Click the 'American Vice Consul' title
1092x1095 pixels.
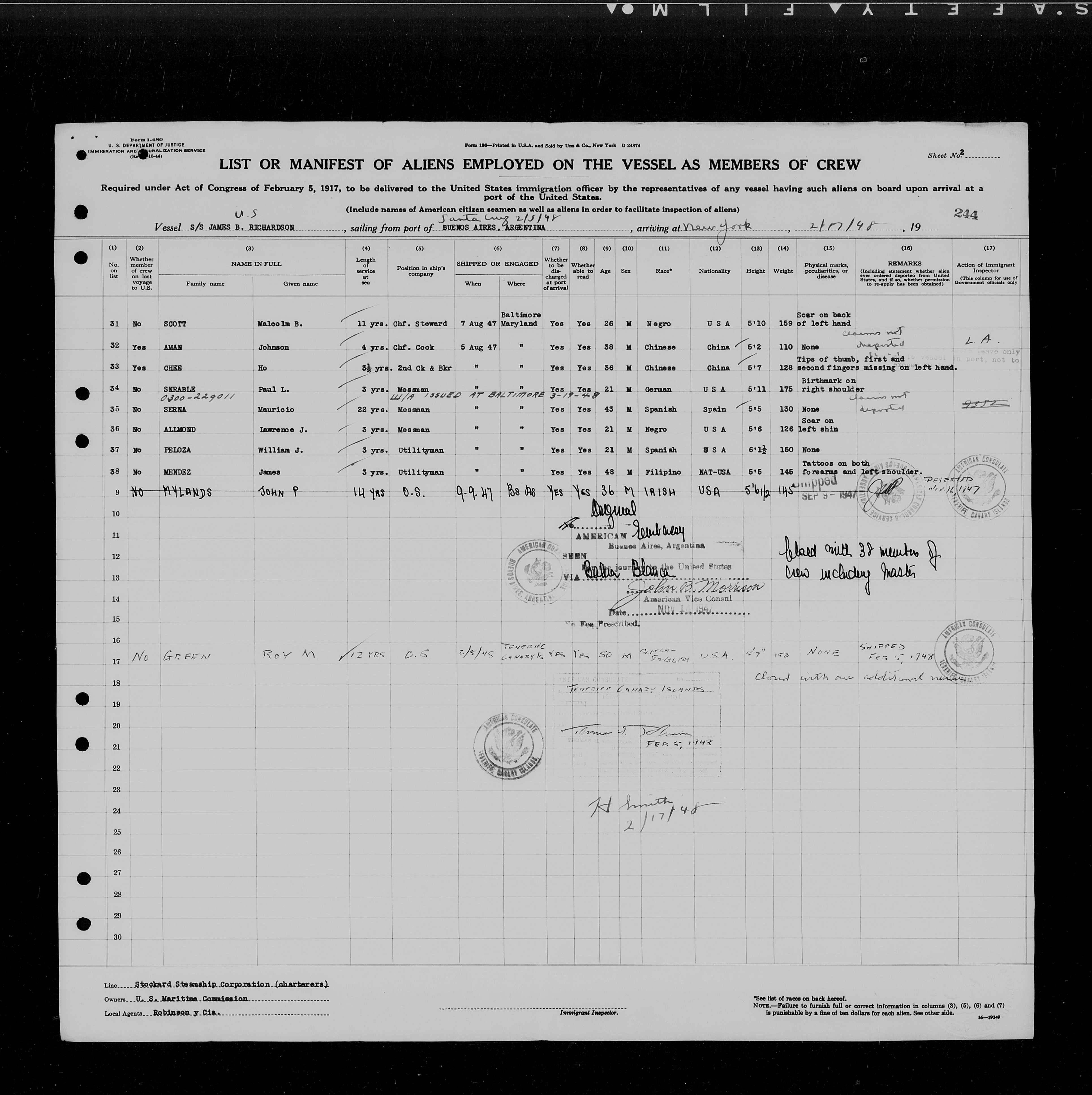(x=687, y=599)
